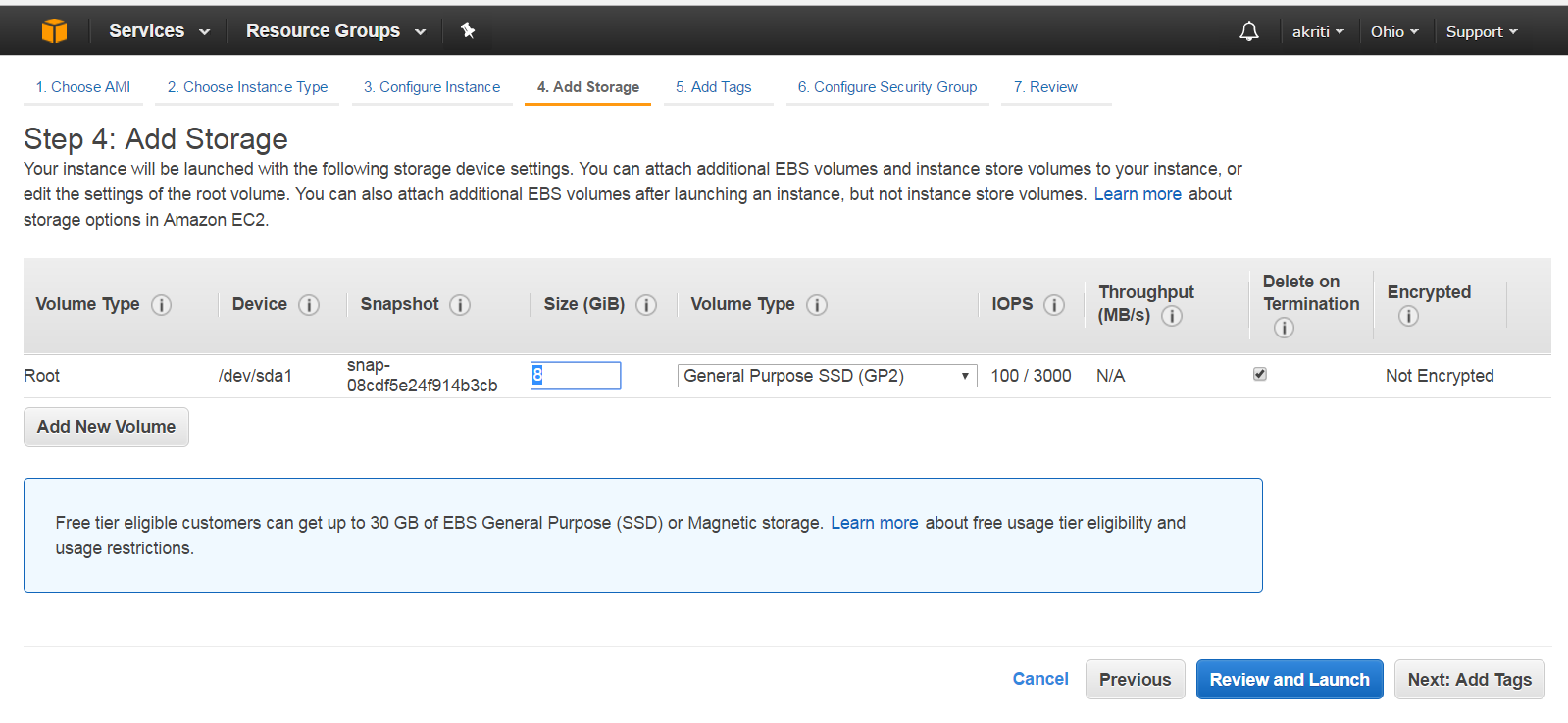Click info icon beside second Volume Type header
The width and height of the screenshot is (1568, 723).
click(x=817, y=305)
